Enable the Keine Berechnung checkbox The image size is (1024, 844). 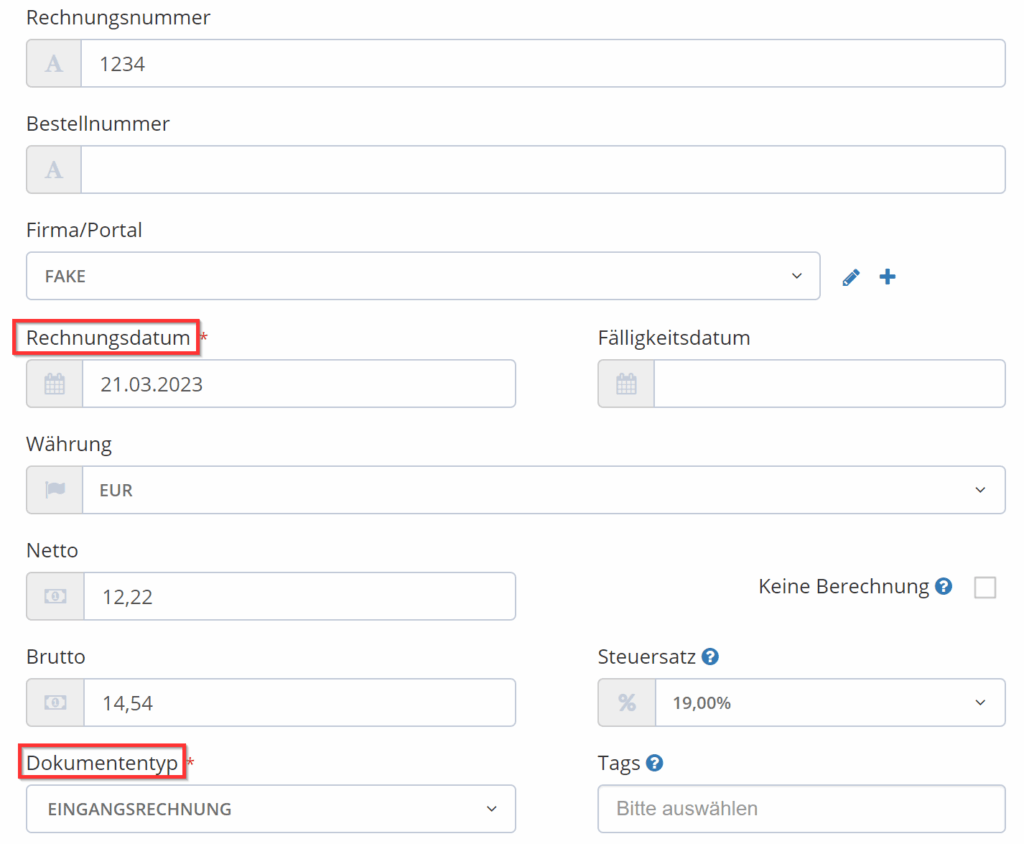click(x=985, y=587)
